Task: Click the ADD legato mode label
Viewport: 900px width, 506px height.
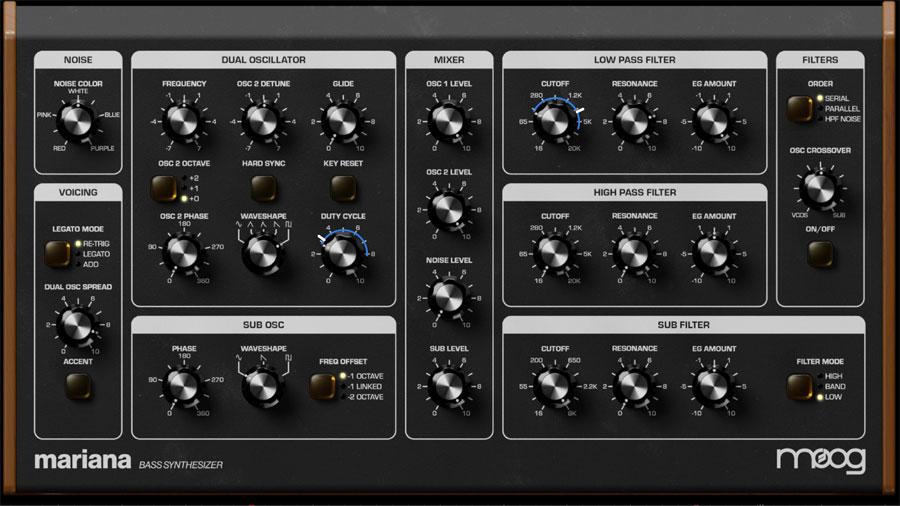Action: tap(91, 264)
